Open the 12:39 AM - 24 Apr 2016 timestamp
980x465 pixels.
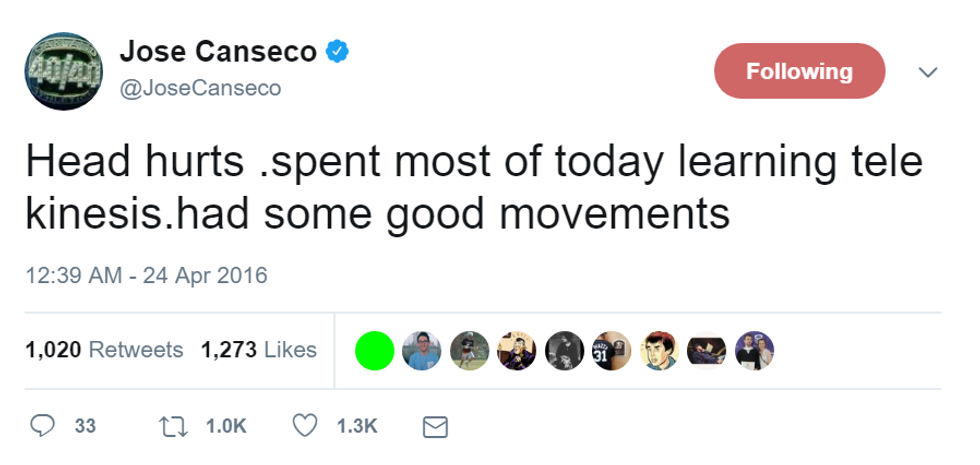[x=145, y=274]
